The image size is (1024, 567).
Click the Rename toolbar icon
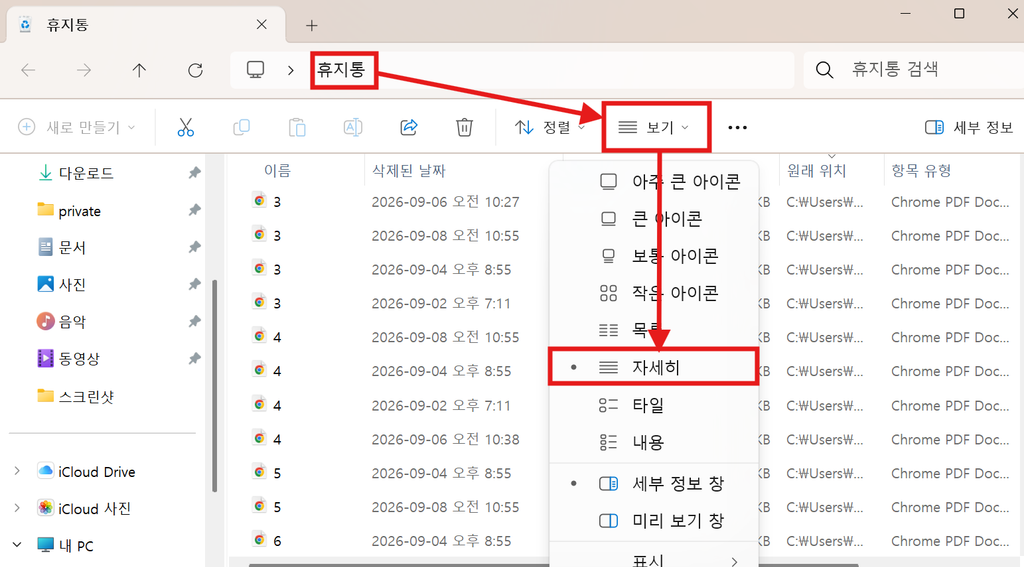point(353,127)
